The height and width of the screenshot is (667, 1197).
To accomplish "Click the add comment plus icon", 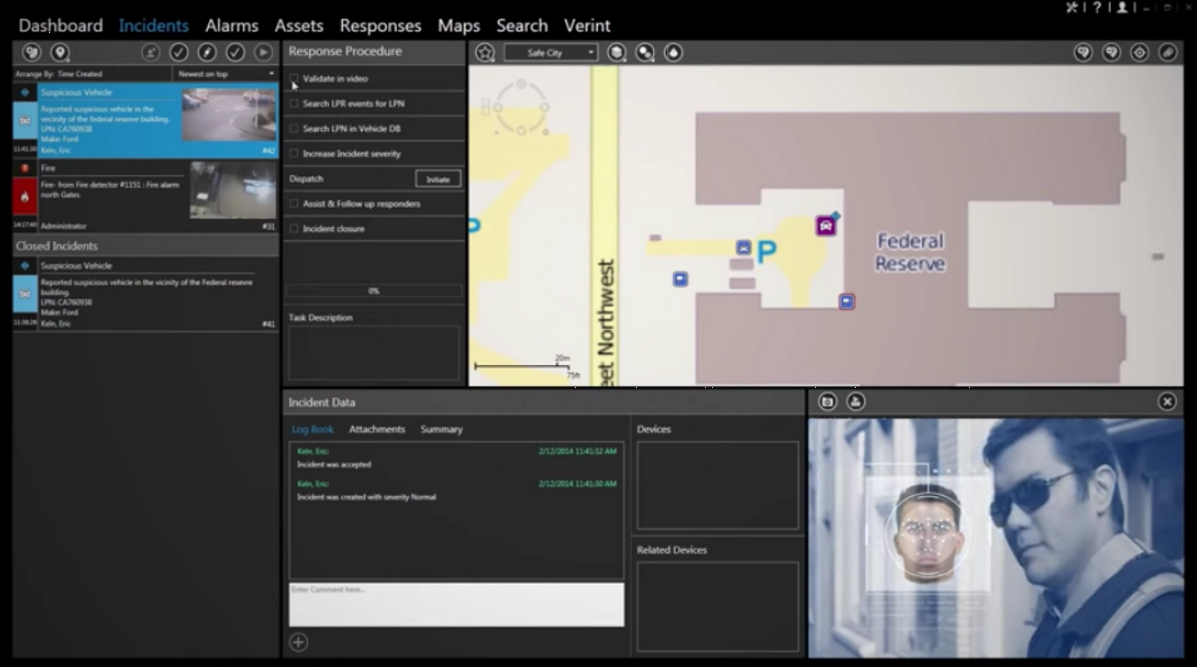I will [298, 642].
